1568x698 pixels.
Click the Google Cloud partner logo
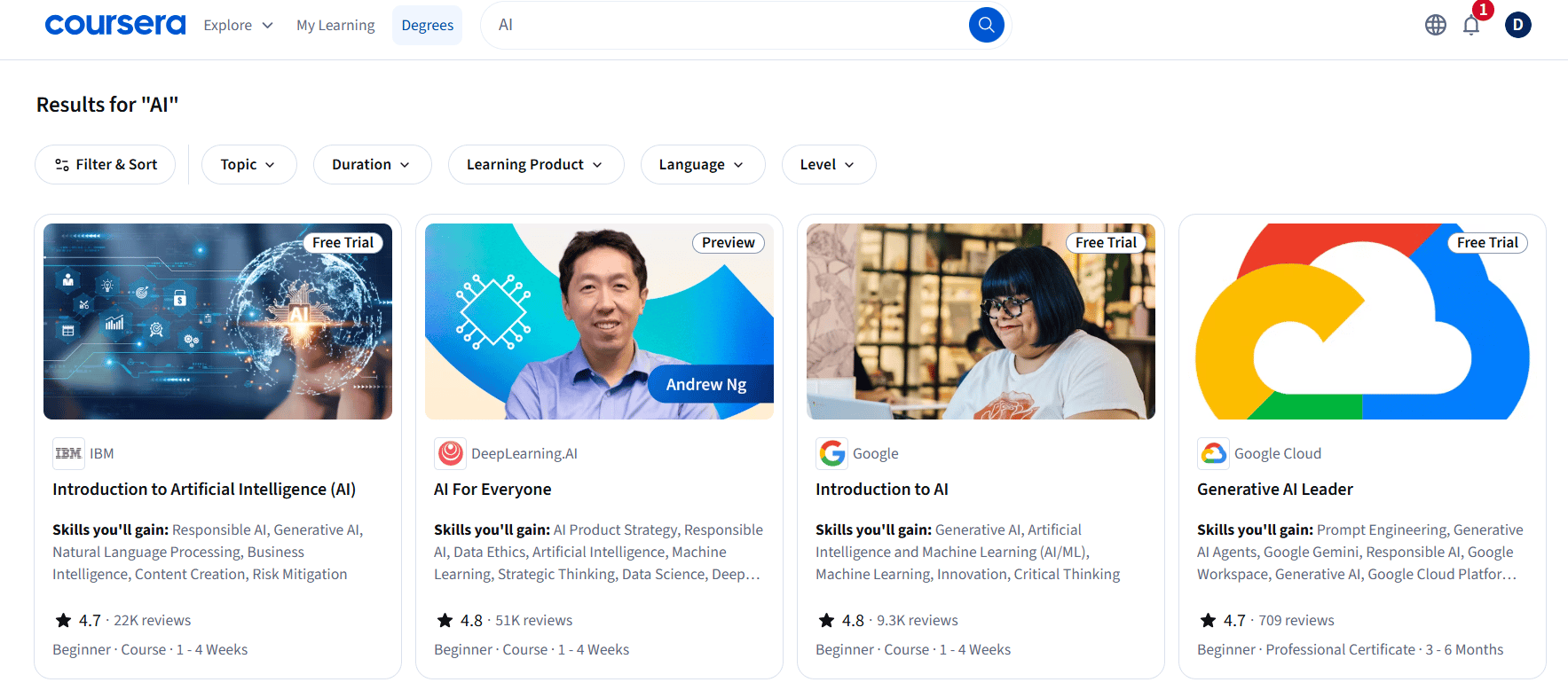click(1213, 453)
